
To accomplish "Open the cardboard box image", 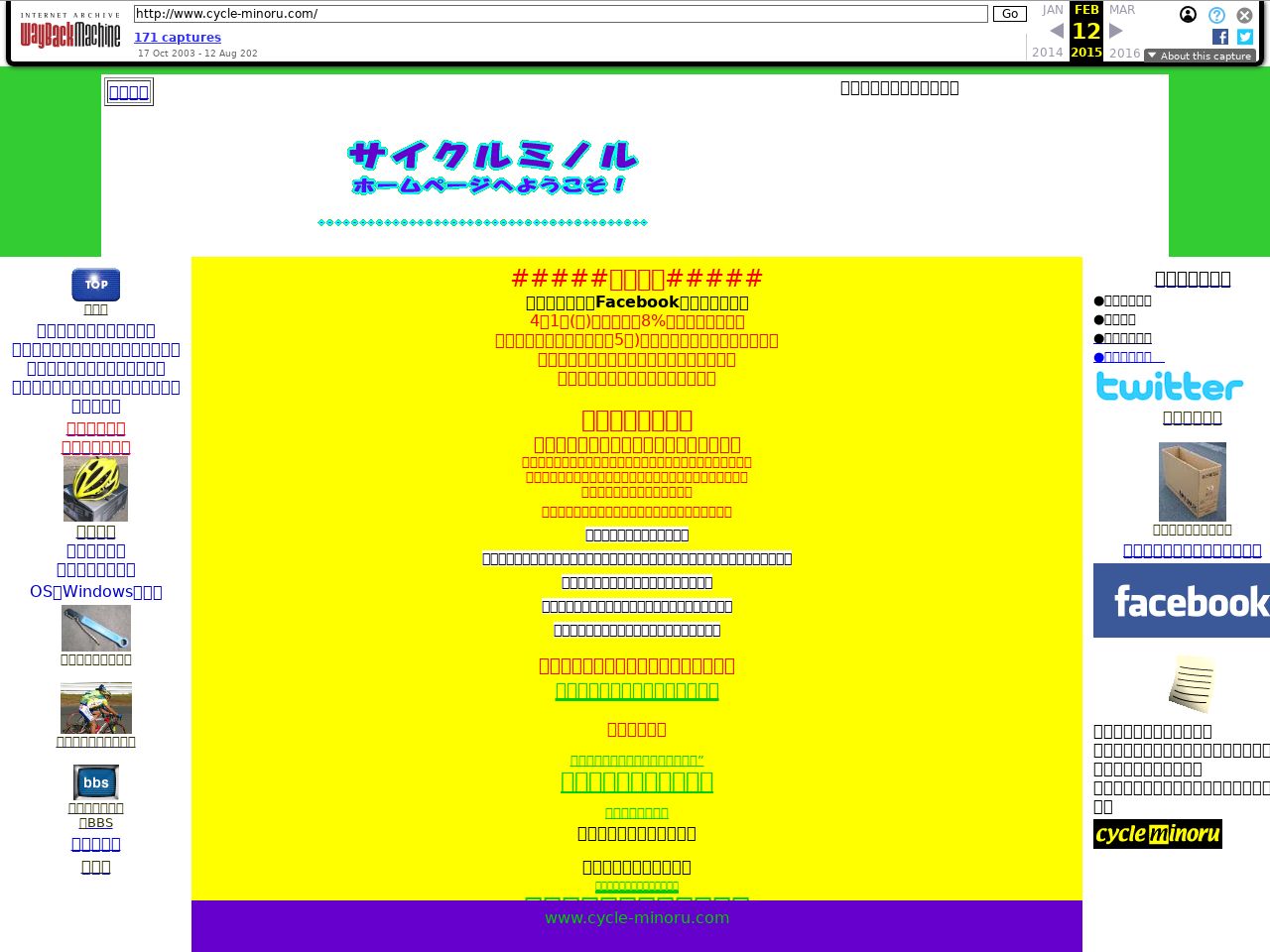I will pyautogui.click(x=1192, y=481).
